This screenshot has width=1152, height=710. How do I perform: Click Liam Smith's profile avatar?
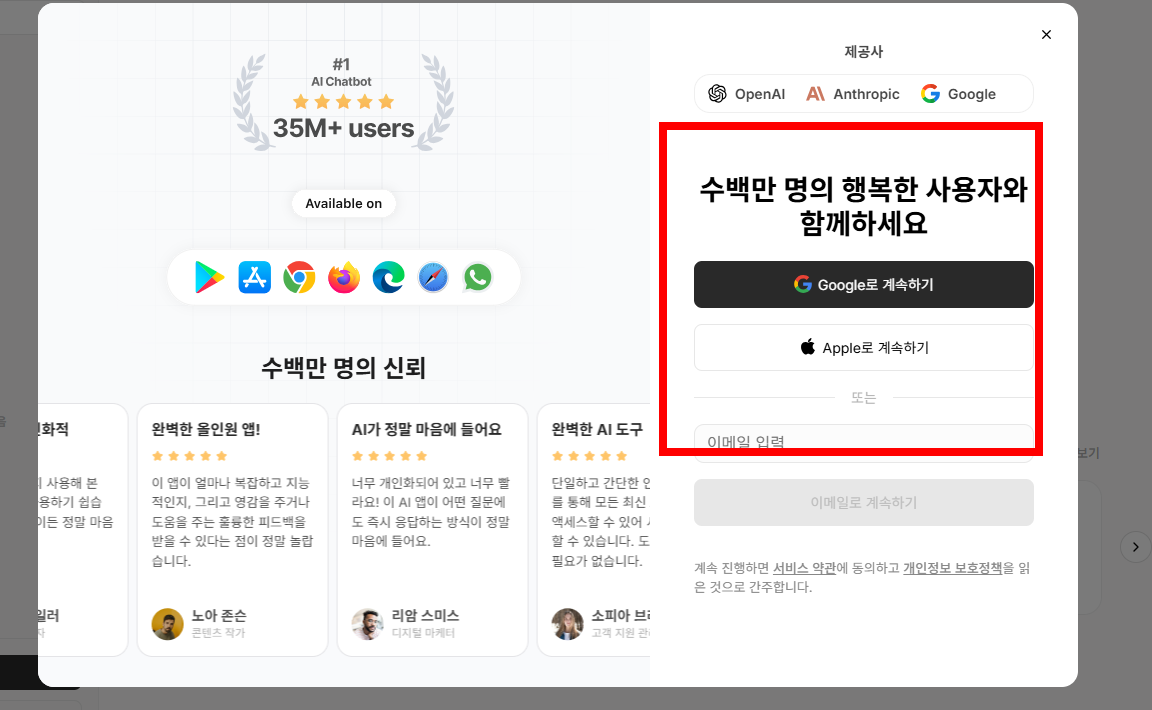click(x=367, y=622)
